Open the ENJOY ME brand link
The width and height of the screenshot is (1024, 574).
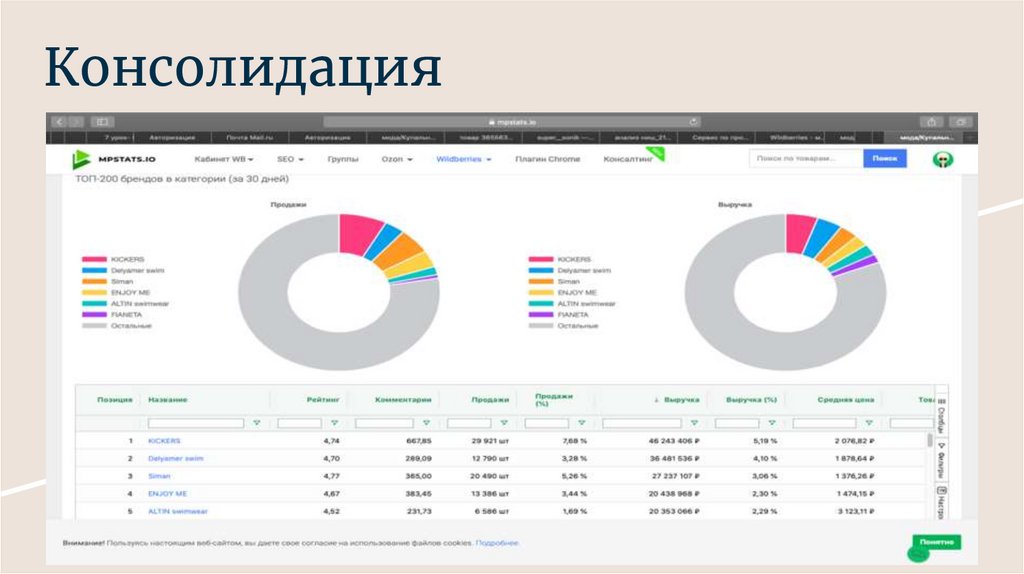[x=167, y=494]
